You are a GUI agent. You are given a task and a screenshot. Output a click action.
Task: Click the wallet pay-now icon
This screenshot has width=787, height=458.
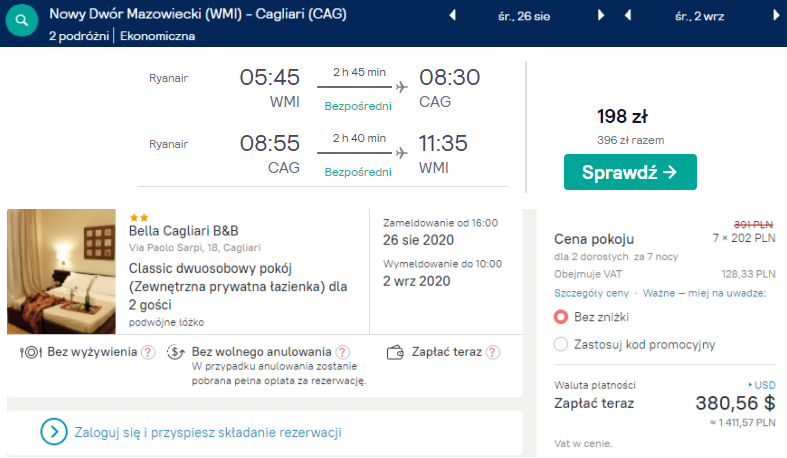[x=394, y=353]
